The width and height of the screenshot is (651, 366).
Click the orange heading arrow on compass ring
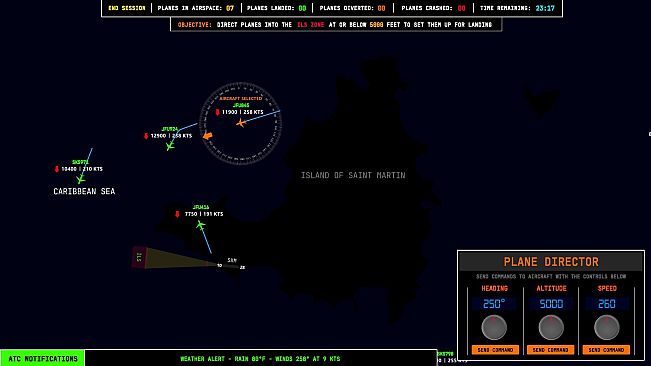coord(208,136)
